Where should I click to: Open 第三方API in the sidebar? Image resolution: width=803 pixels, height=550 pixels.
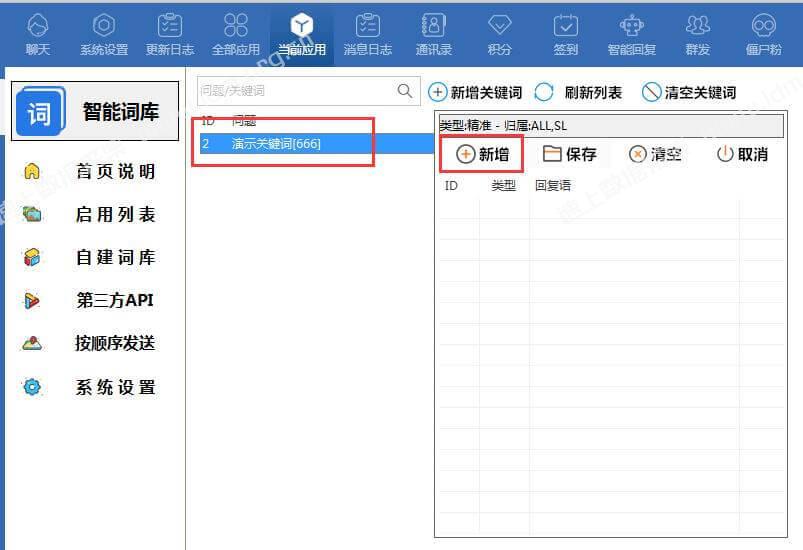pyautogui.click(x=115, y=300)
